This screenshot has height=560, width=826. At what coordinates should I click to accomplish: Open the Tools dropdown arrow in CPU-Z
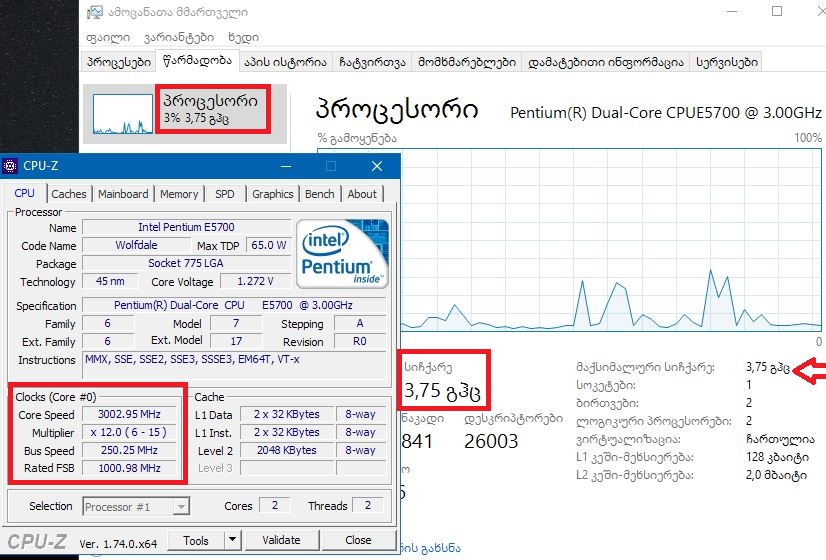[x=232, y=541]
